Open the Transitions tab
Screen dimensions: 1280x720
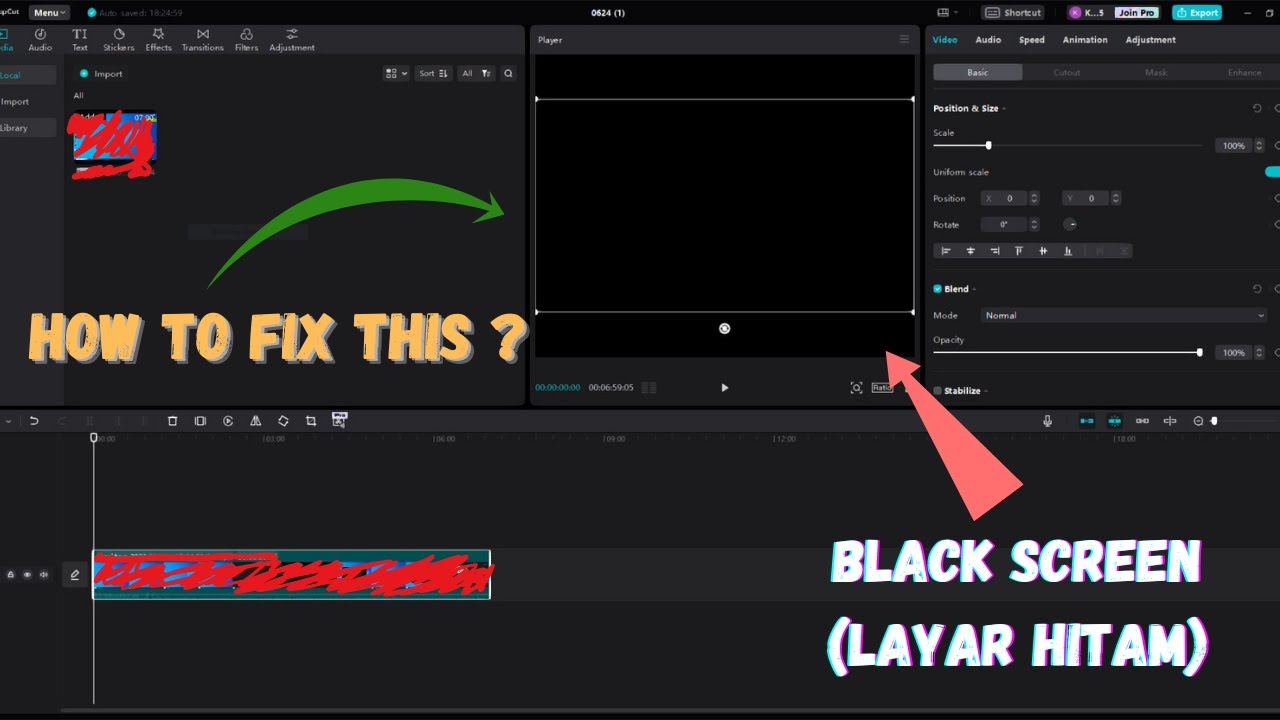click(x=203, y=40)
